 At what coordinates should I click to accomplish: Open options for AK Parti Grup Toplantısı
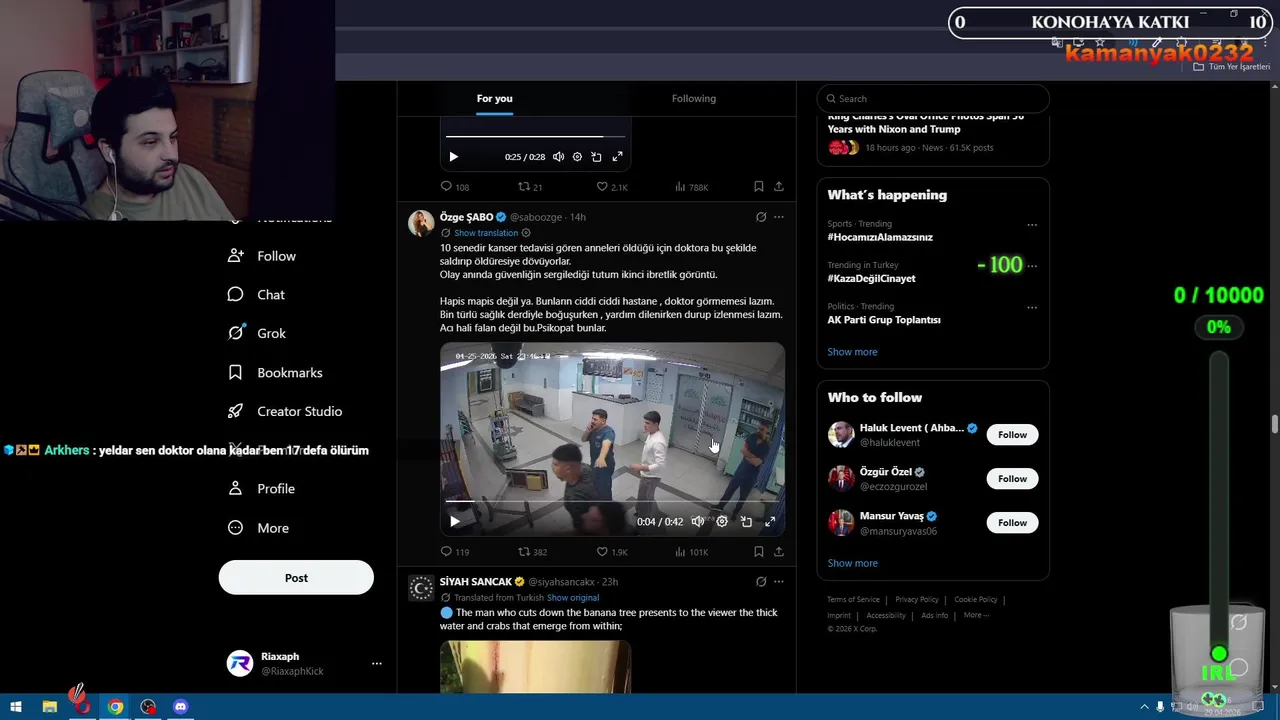click(x=1032, y=307)
